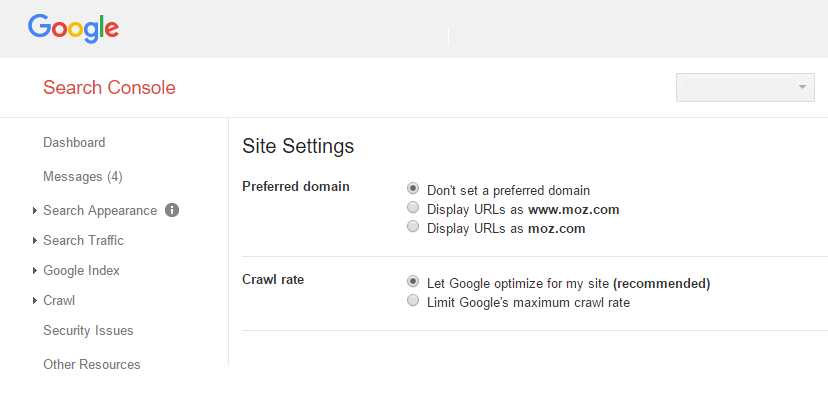Open Other Resources in sidebar
Image resolution: width=828 pixels, height=409 pixels.
click(91, 365)
